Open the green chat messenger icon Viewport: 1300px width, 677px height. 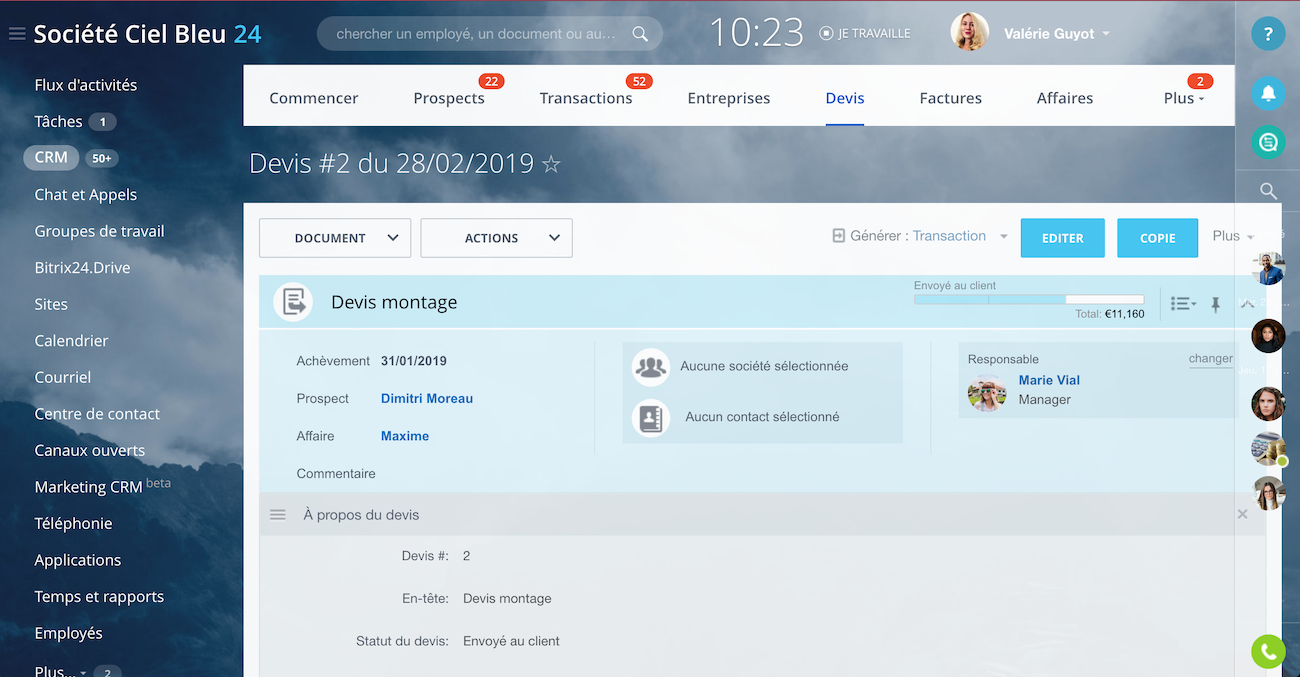[x=1268, y=142]
